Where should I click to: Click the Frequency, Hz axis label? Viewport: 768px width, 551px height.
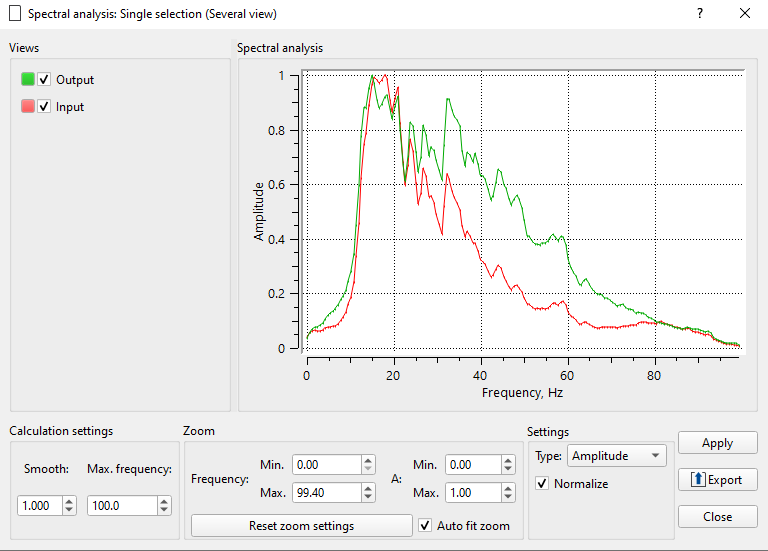point(522,393)
